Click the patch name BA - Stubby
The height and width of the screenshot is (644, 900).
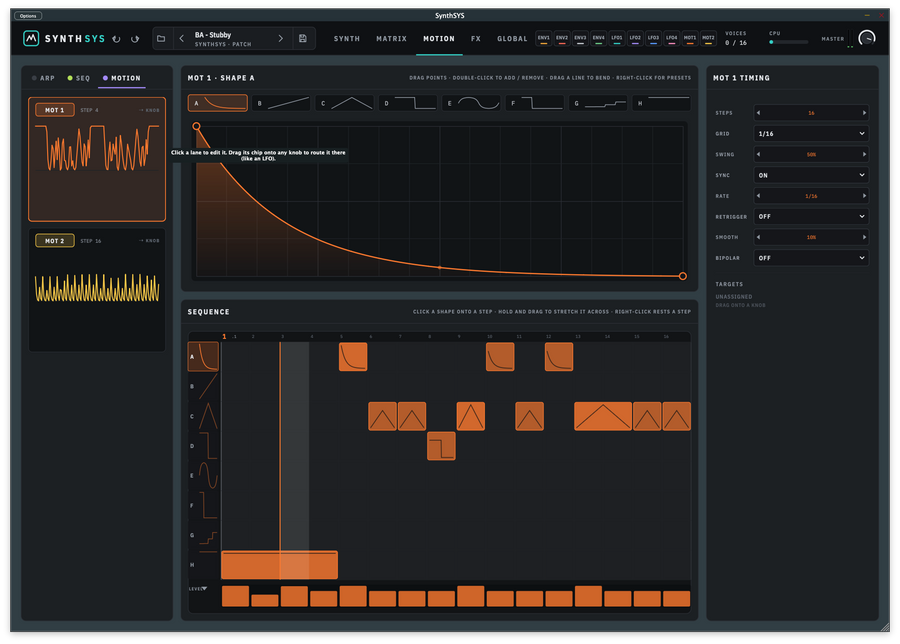click(212, 35)
